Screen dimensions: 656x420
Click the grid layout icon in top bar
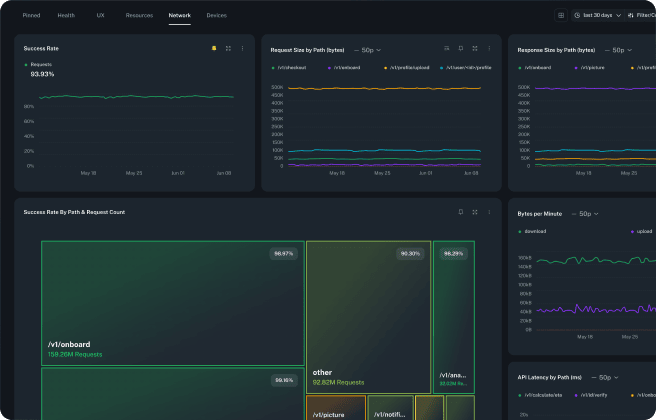tap(561, 16)
